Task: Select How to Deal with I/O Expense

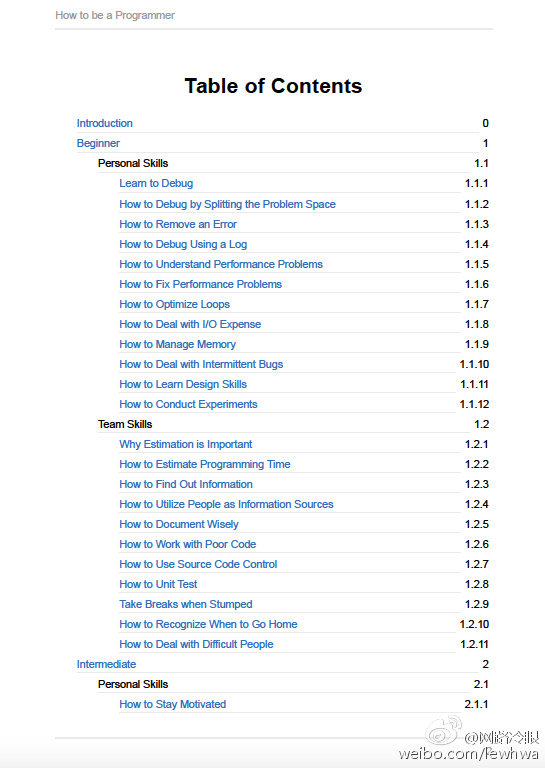Action: click(x=190, y=324)
